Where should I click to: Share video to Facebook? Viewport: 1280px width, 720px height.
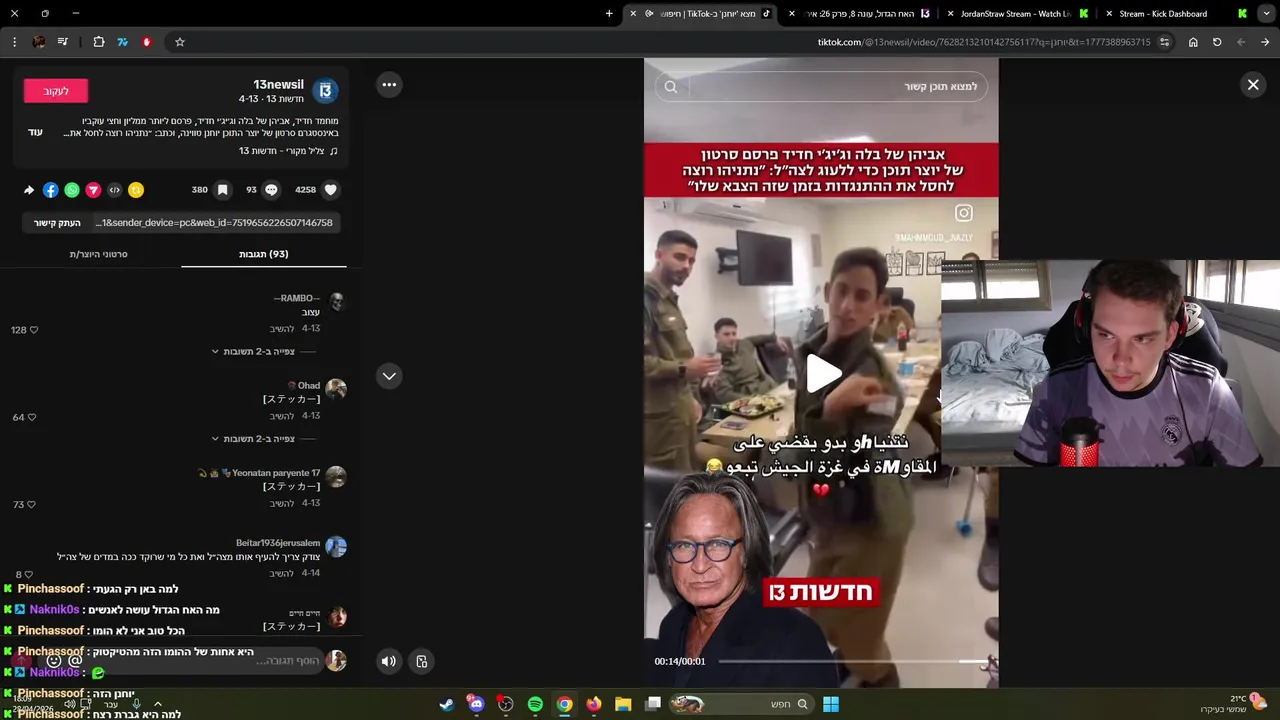pyautogui.click(x=50, y=190)
